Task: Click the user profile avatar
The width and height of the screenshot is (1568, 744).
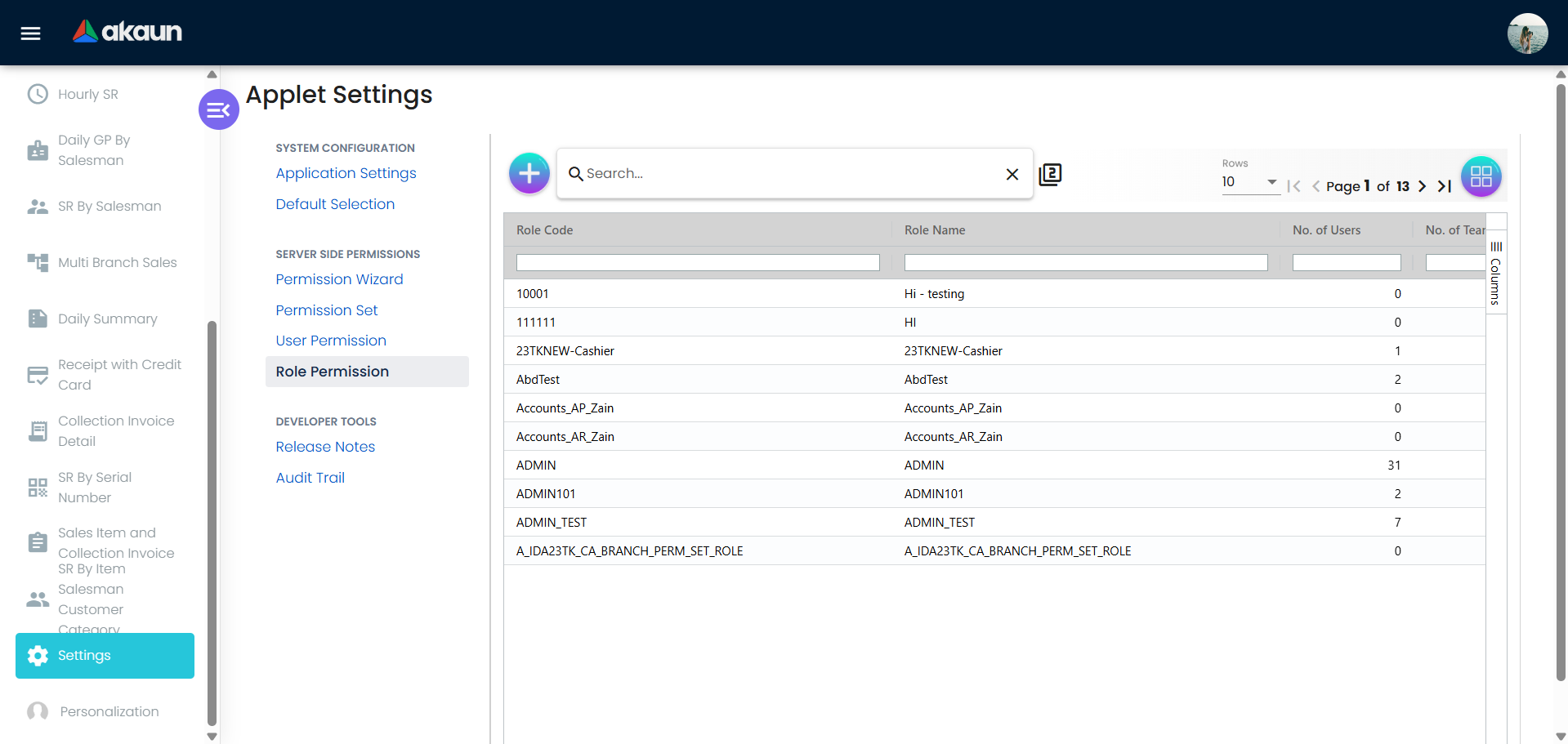Action: pyautogui.click(x=1527, y=33)
